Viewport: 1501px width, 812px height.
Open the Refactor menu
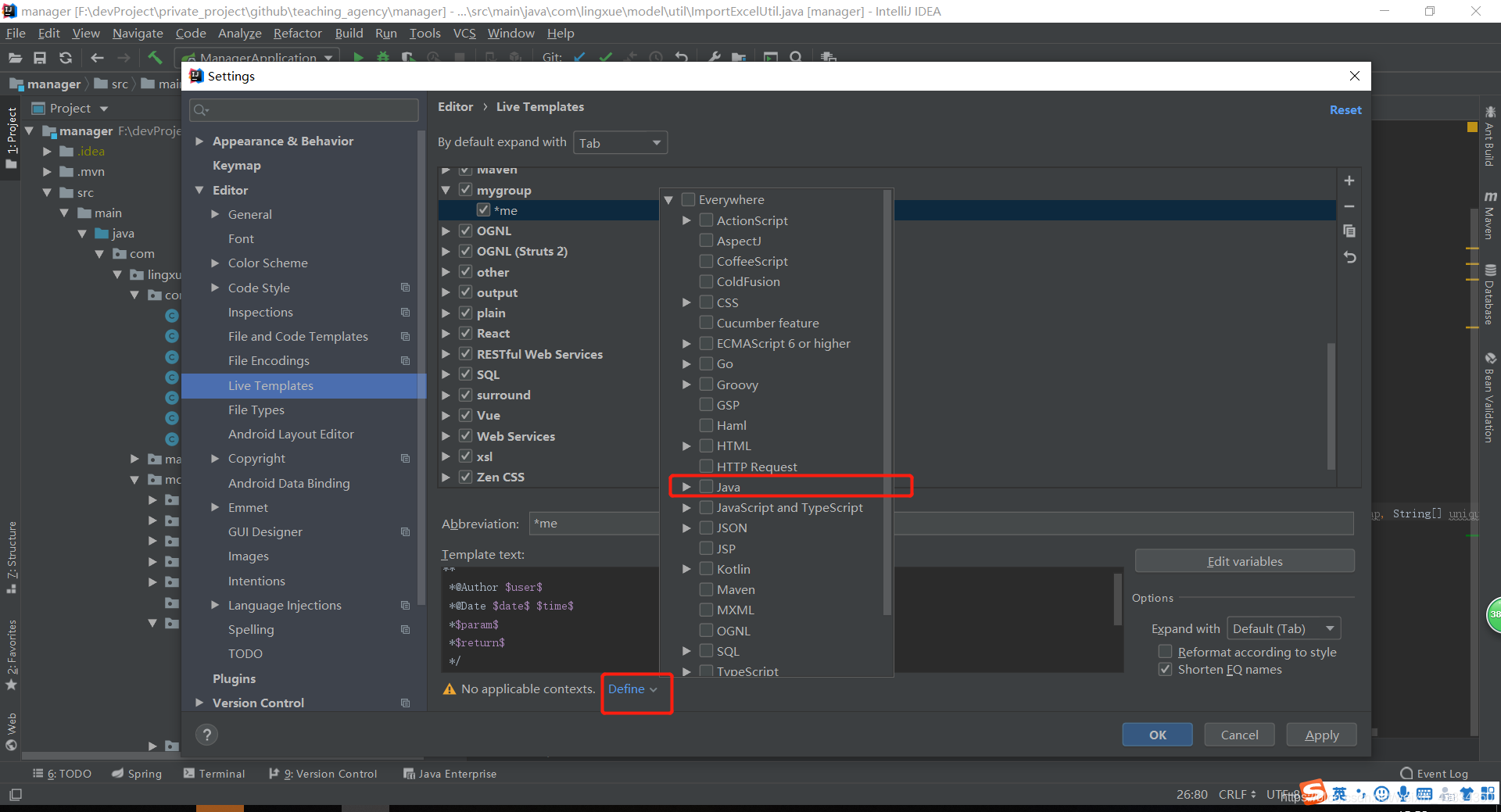[297, 33]
